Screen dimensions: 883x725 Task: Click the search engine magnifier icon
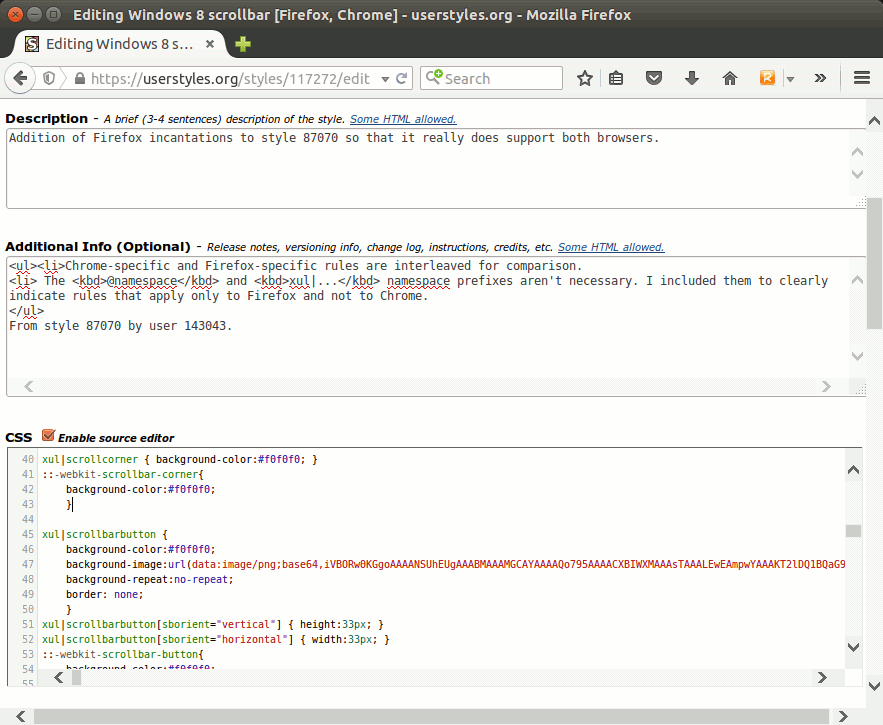click(434, 77)
